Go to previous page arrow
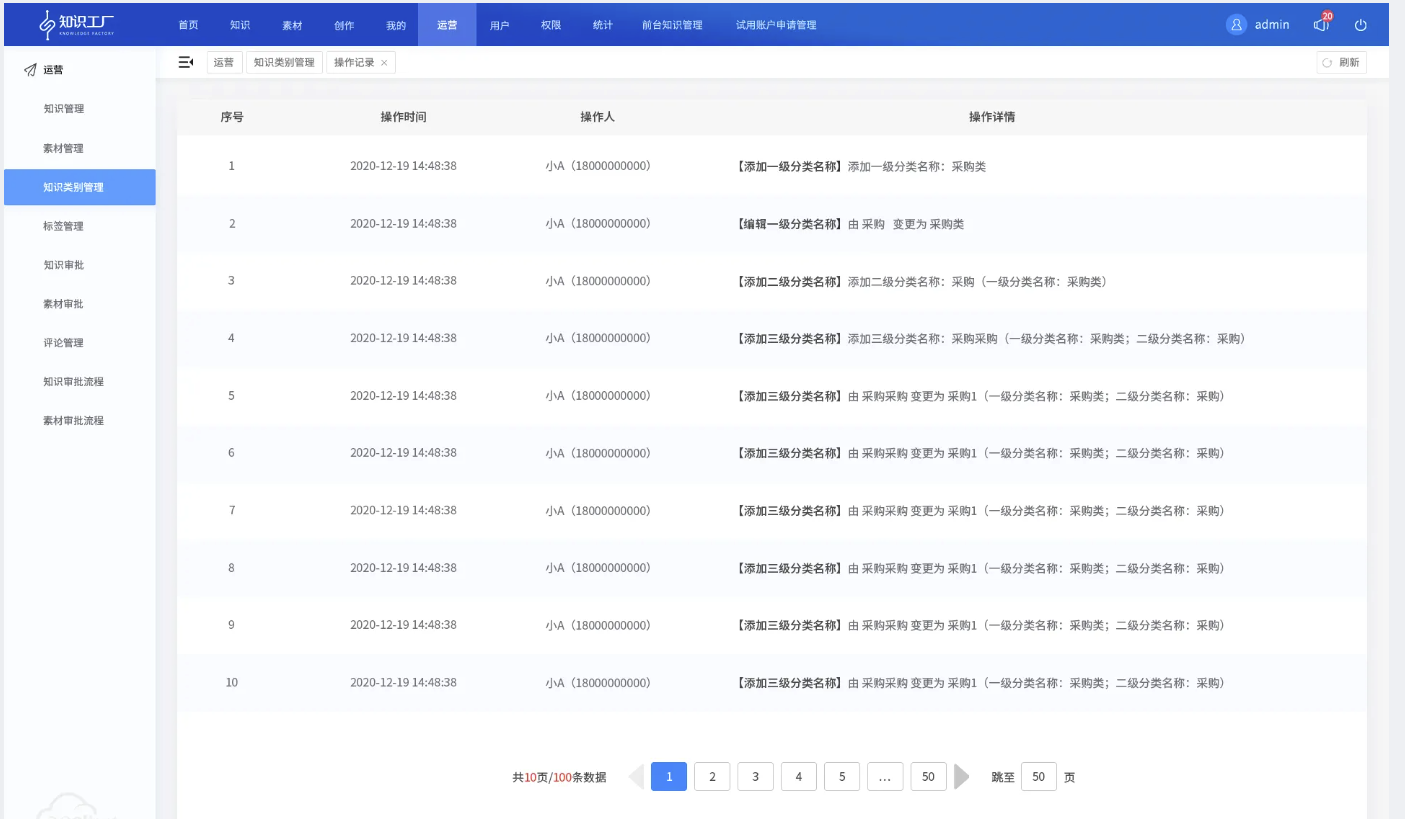 (636, 777)
